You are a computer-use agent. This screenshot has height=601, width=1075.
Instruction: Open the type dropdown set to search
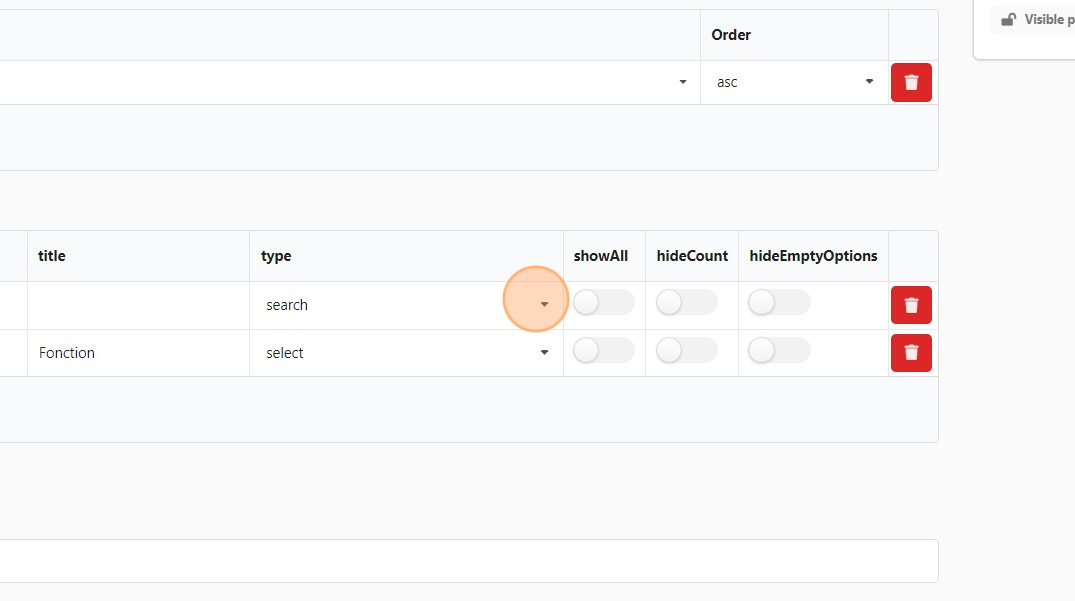pyautogui.click(x=406, y=305)
